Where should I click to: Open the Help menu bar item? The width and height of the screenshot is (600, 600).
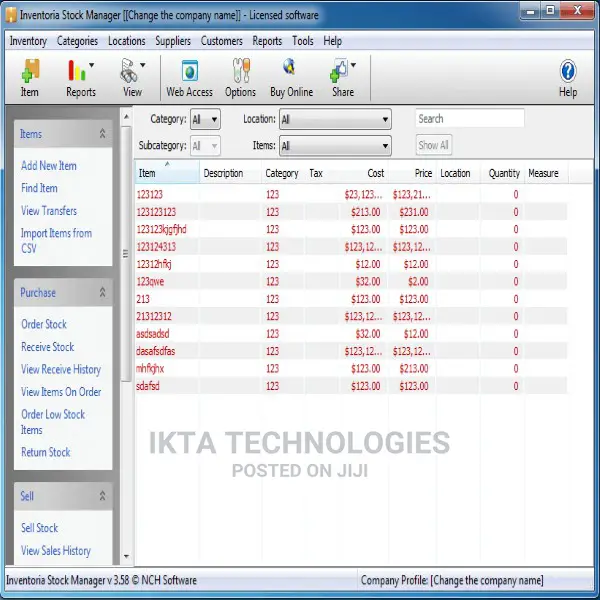click(x=333, y=41)
